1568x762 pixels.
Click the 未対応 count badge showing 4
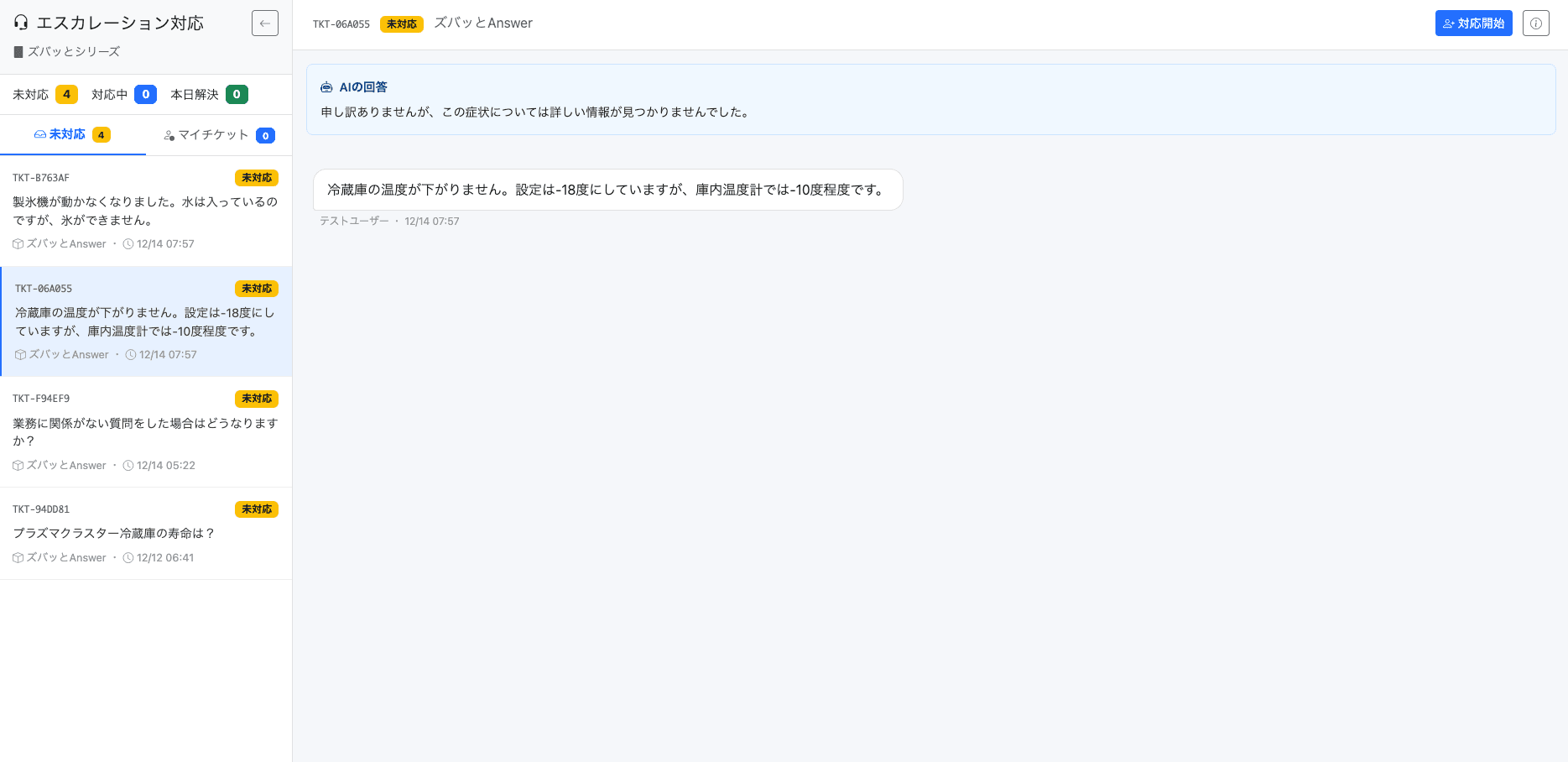coord(66,95)
